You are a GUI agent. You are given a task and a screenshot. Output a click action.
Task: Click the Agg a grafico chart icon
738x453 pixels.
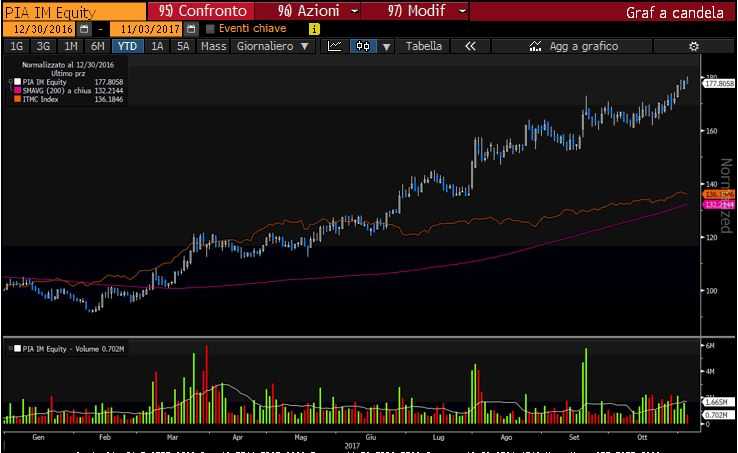(x=535, y=46)
